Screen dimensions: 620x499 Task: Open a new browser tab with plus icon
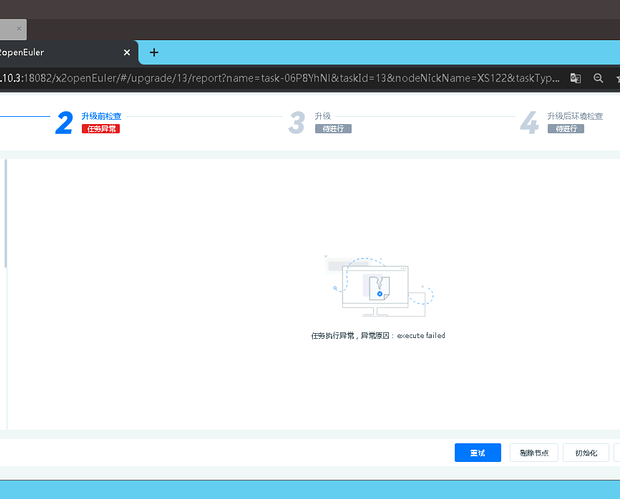point(154,53)
